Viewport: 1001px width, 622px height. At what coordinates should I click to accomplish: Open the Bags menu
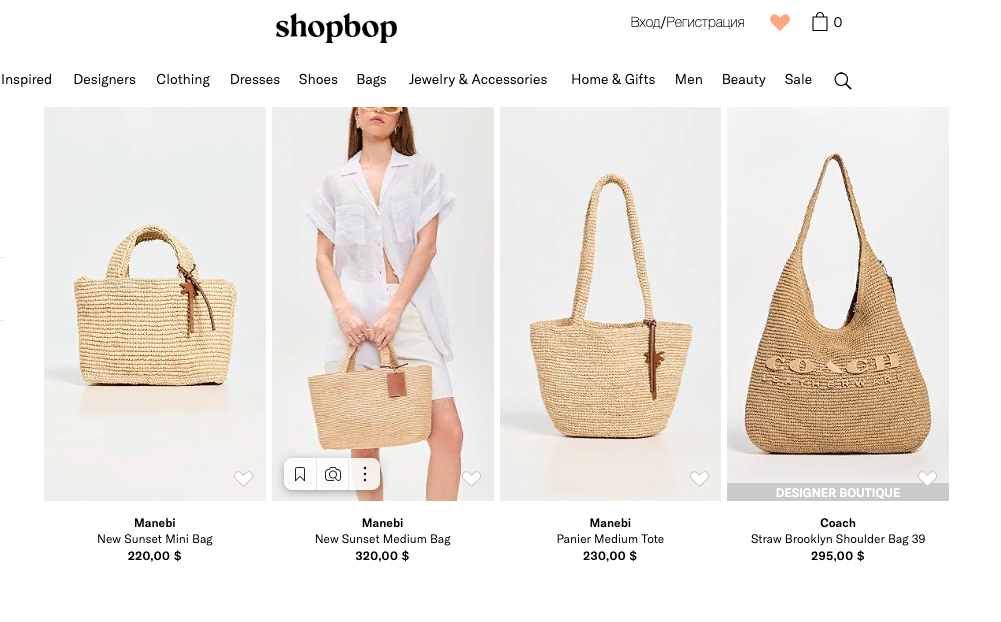tap(372, 80)
